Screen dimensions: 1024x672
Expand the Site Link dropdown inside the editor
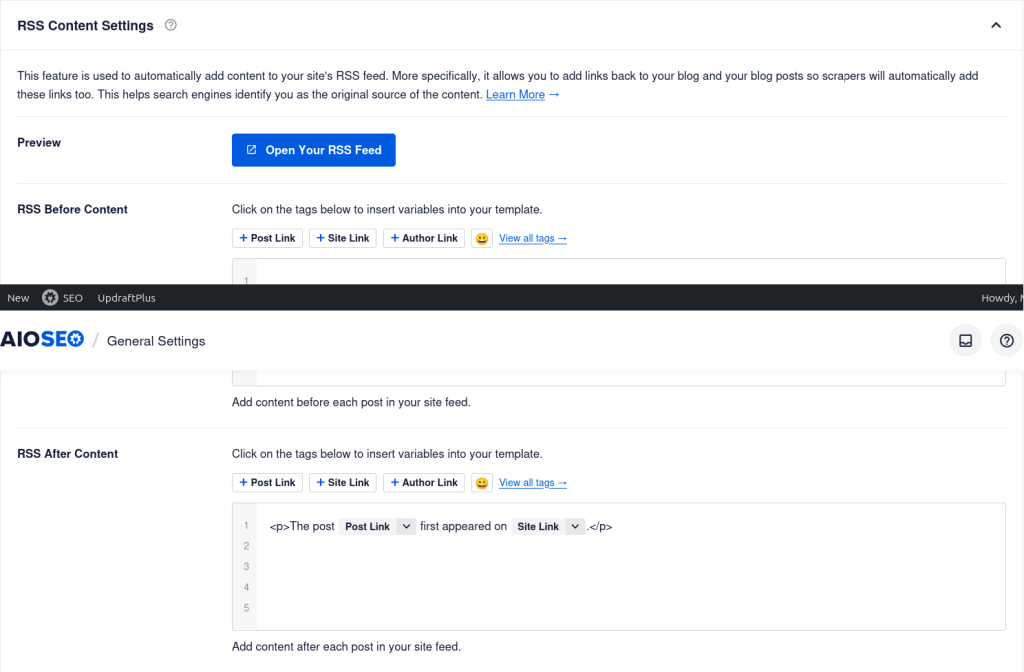coord(574,526)
